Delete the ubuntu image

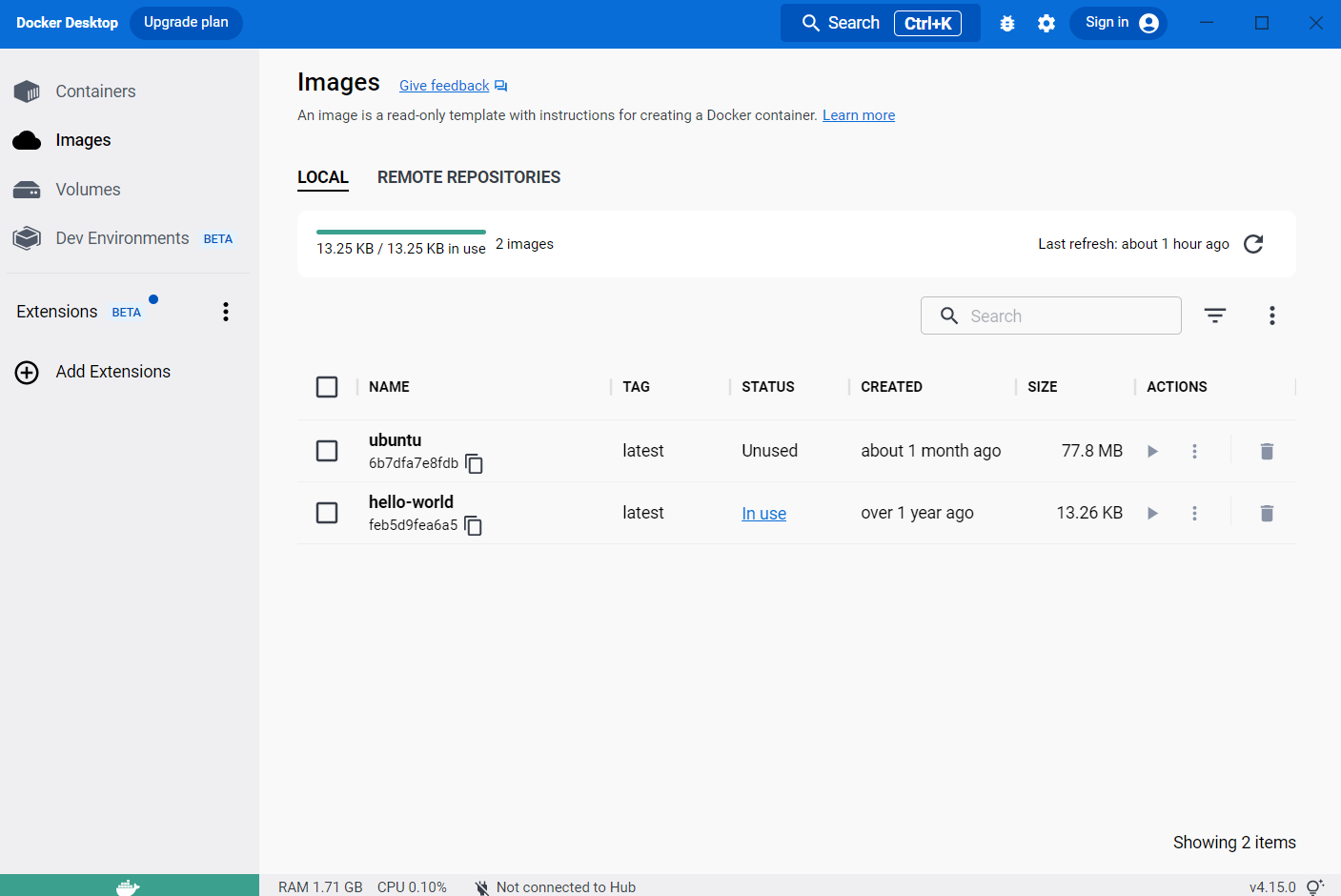click(1267, 451)
